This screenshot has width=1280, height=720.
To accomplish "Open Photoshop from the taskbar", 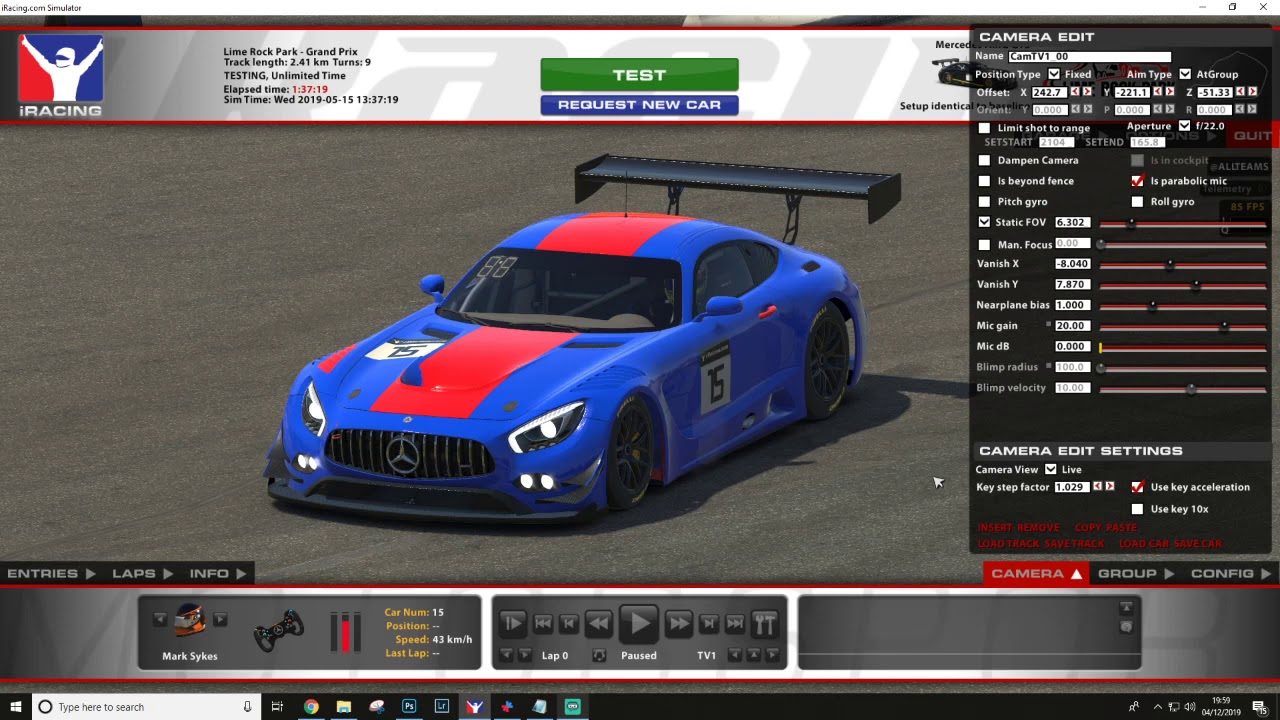I will (x=409, y=706).
